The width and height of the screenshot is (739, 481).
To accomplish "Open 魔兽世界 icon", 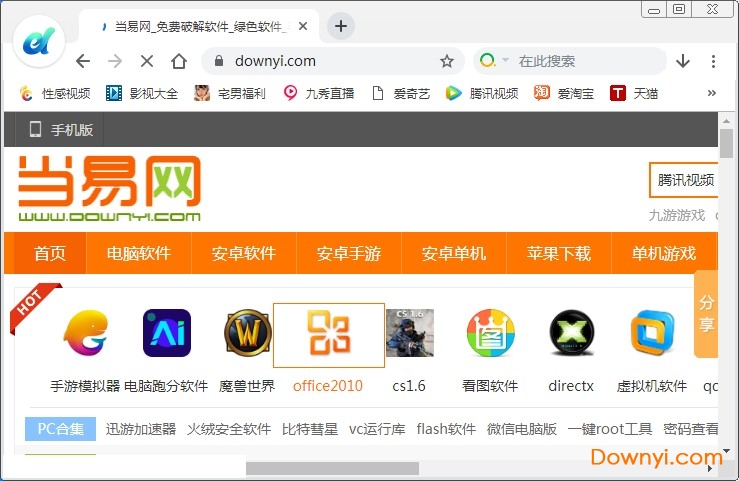I will (247, 333).
